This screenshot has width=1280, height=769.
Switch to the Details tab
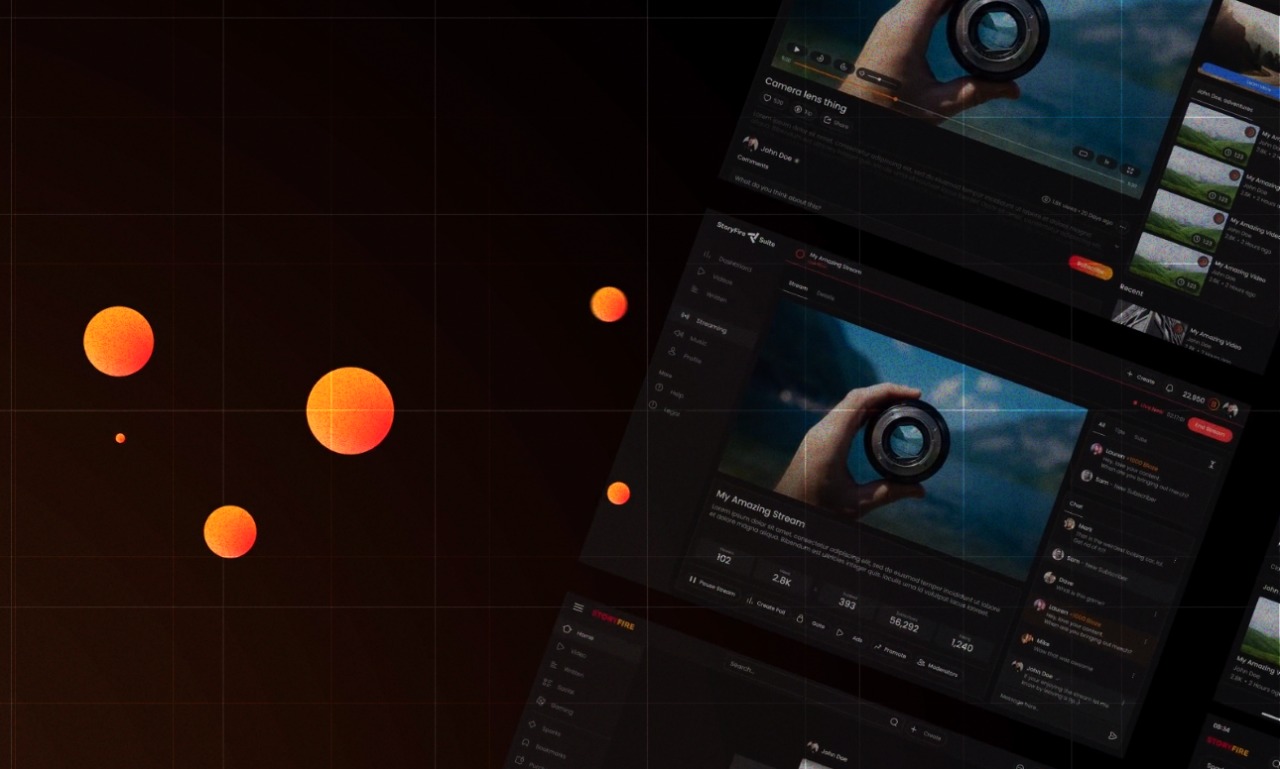pos(825,296)
